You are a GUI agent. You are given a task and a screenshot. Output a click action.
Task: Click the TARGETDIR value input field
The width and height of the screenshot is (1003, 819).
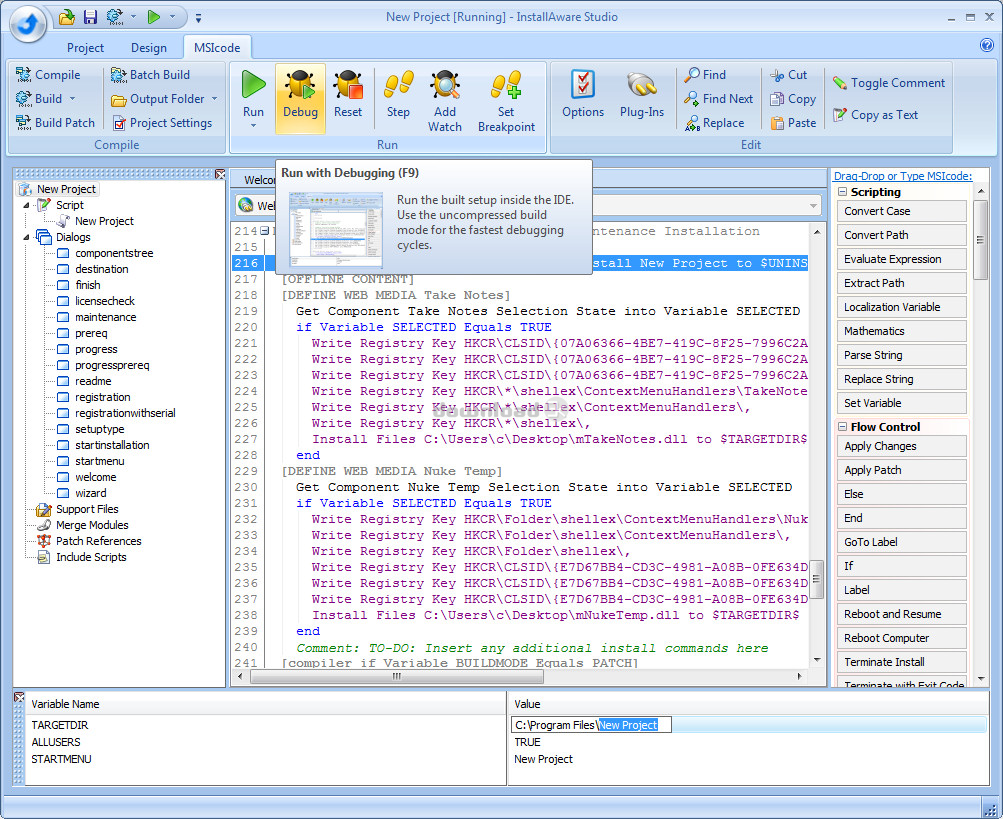tap(591, 725)
